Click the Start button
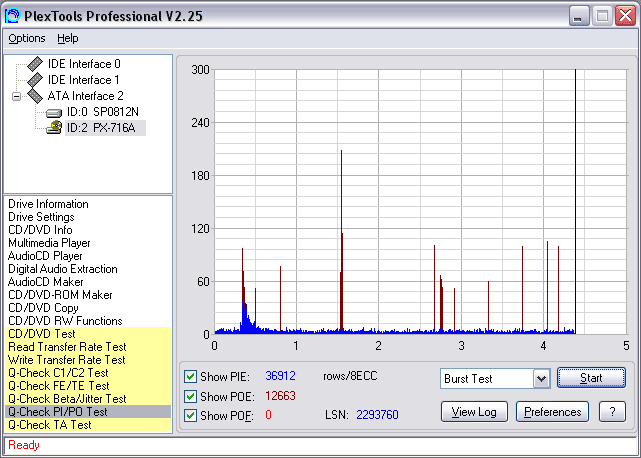The width and height of the screenshot is (641, 458). pos(591,378)
